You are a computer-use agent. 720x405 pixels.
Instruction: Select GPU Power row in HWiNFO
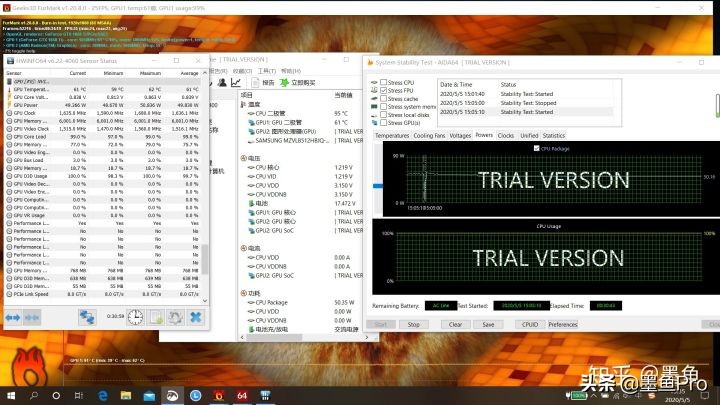[x=104, y=105]
